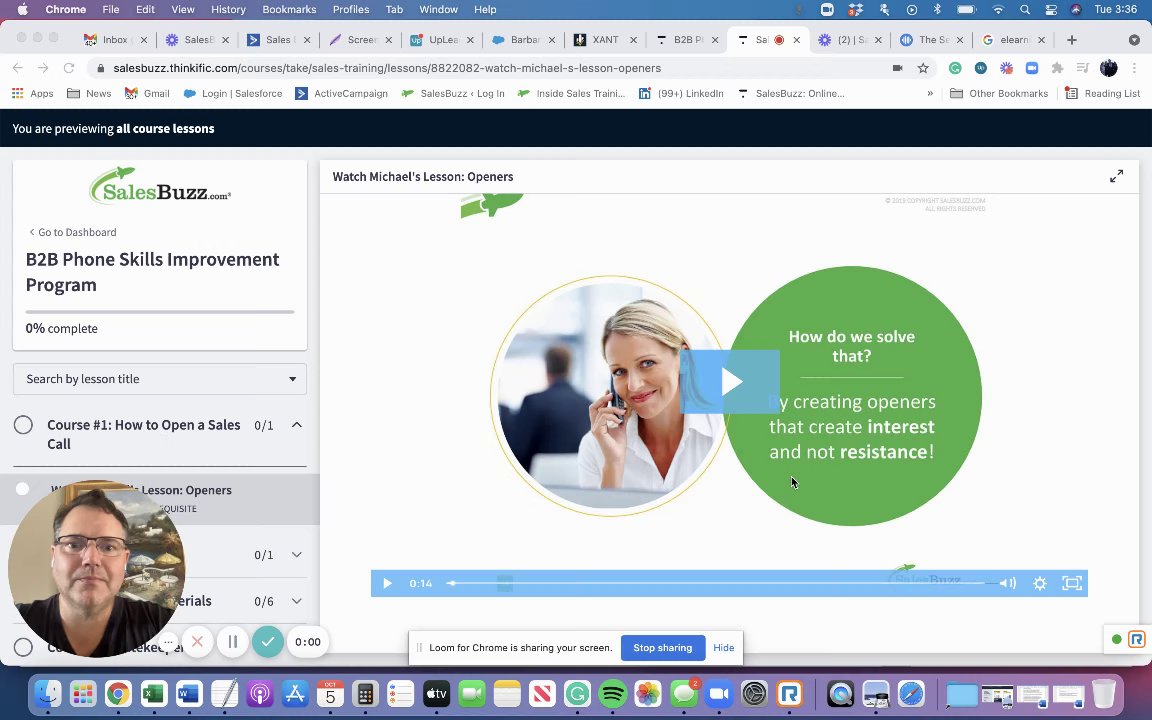Open the ActiveCampaign bookmark
1152x720 pixels.
342,93
